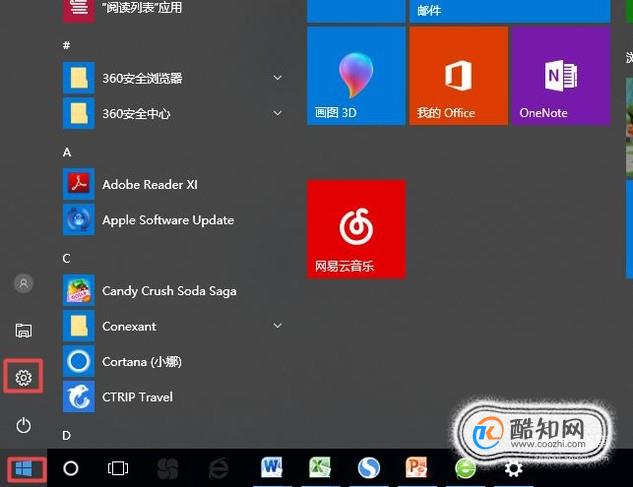Launch Excel from the taskbar
This screenshot has width=633, height=487.
click(x=320, y=468)
